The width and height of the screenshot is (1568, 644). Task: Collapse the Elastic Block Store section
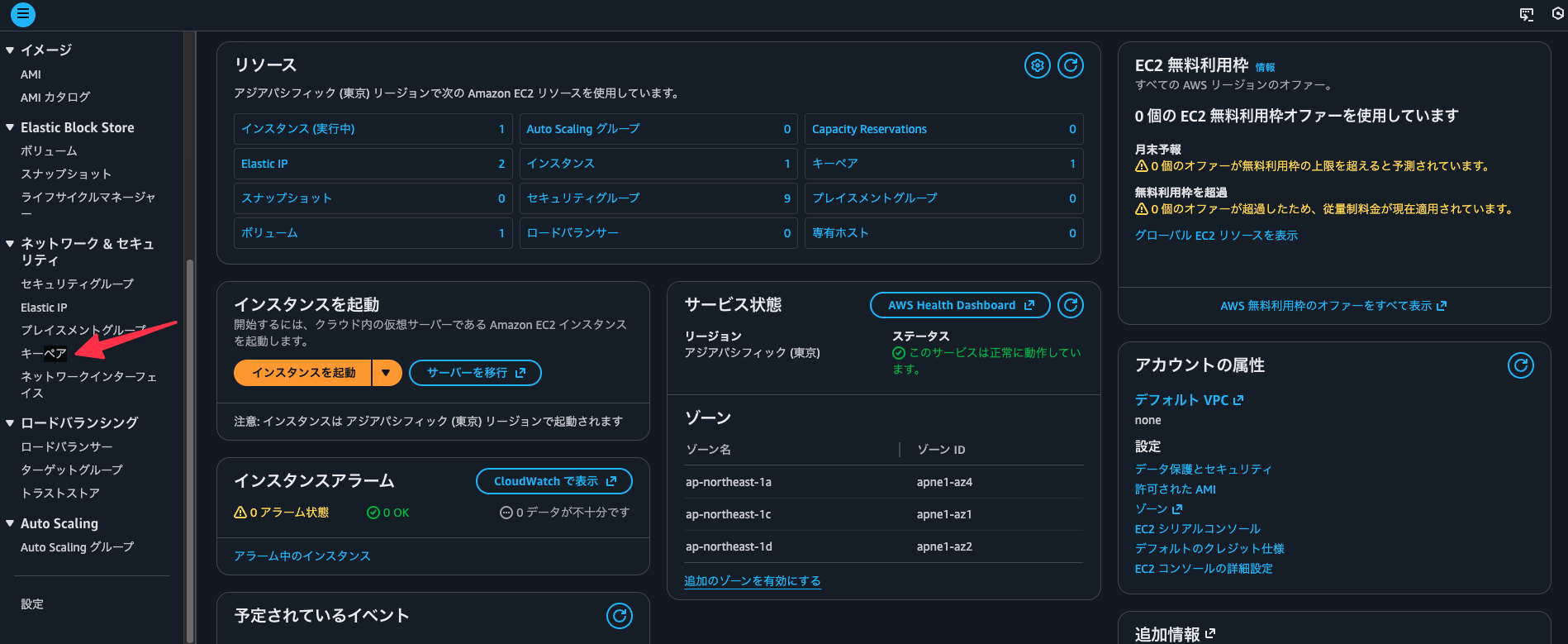click(x=10, y=127)
